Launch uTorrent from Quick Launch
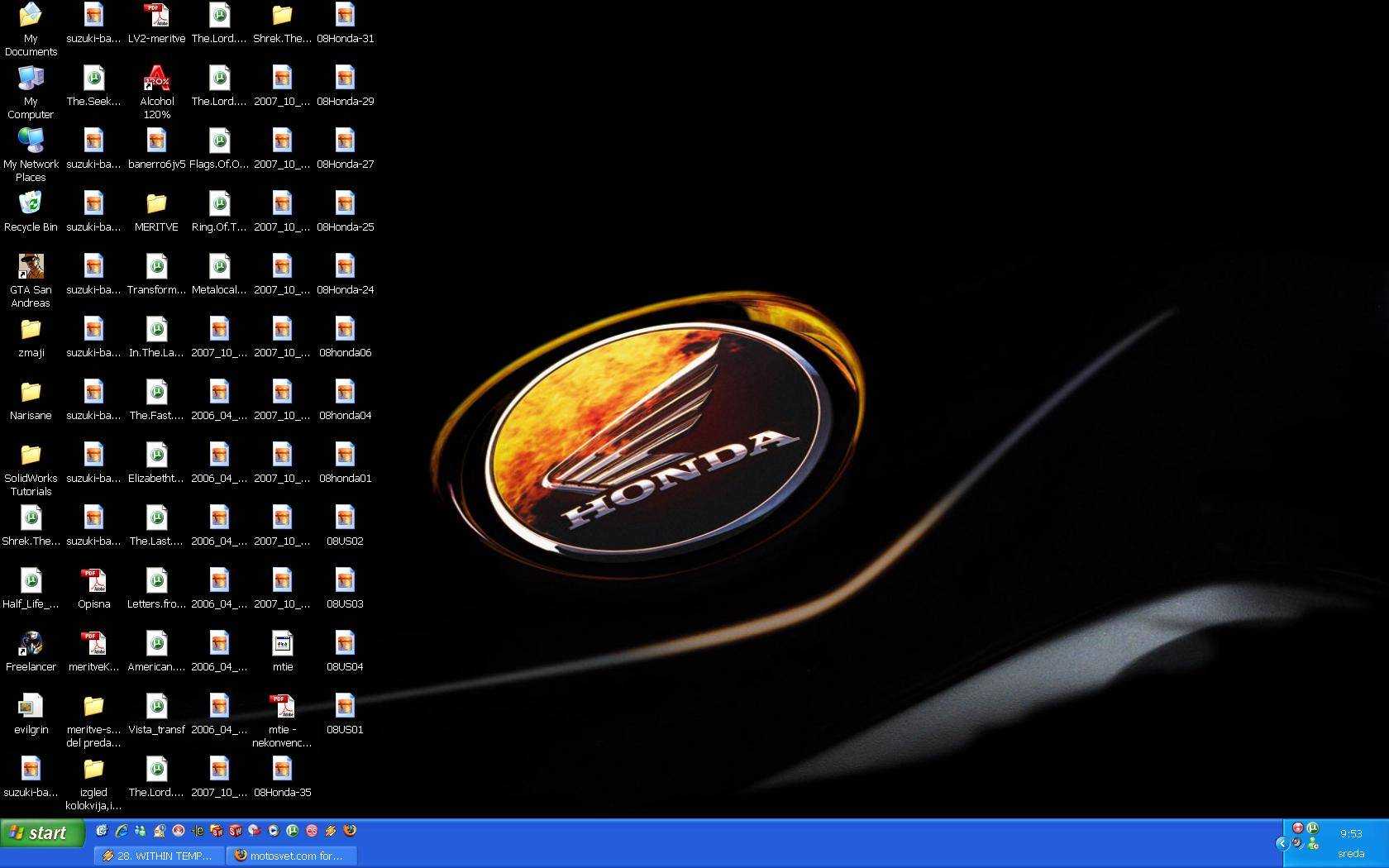The width and height of the screenshot is (1389, 868). click(x=292, y=831)
